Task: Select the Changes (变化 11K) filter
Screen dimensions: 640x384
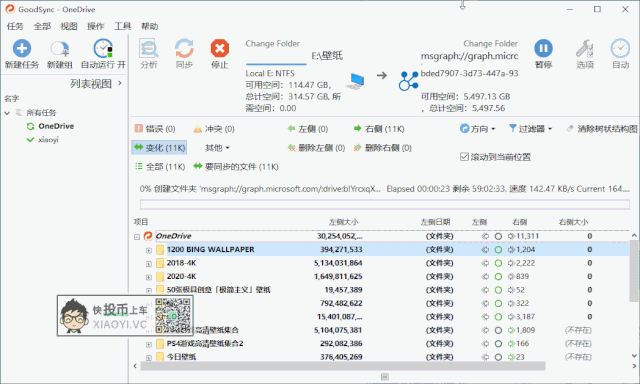Action: click(159, 148)
